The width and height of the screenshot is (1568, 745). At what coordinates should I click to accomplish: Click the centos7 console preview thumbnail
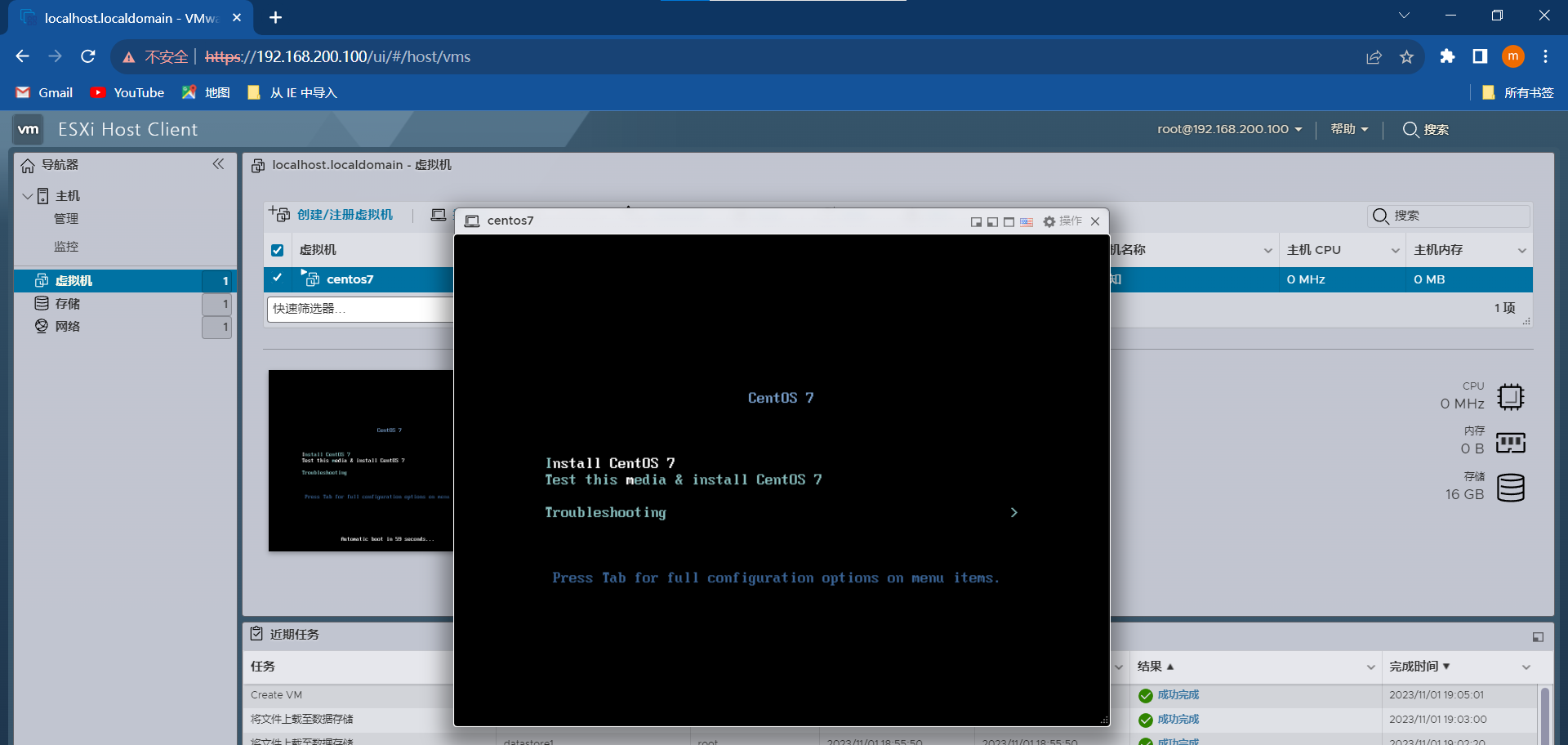click(x=361, y=461)
